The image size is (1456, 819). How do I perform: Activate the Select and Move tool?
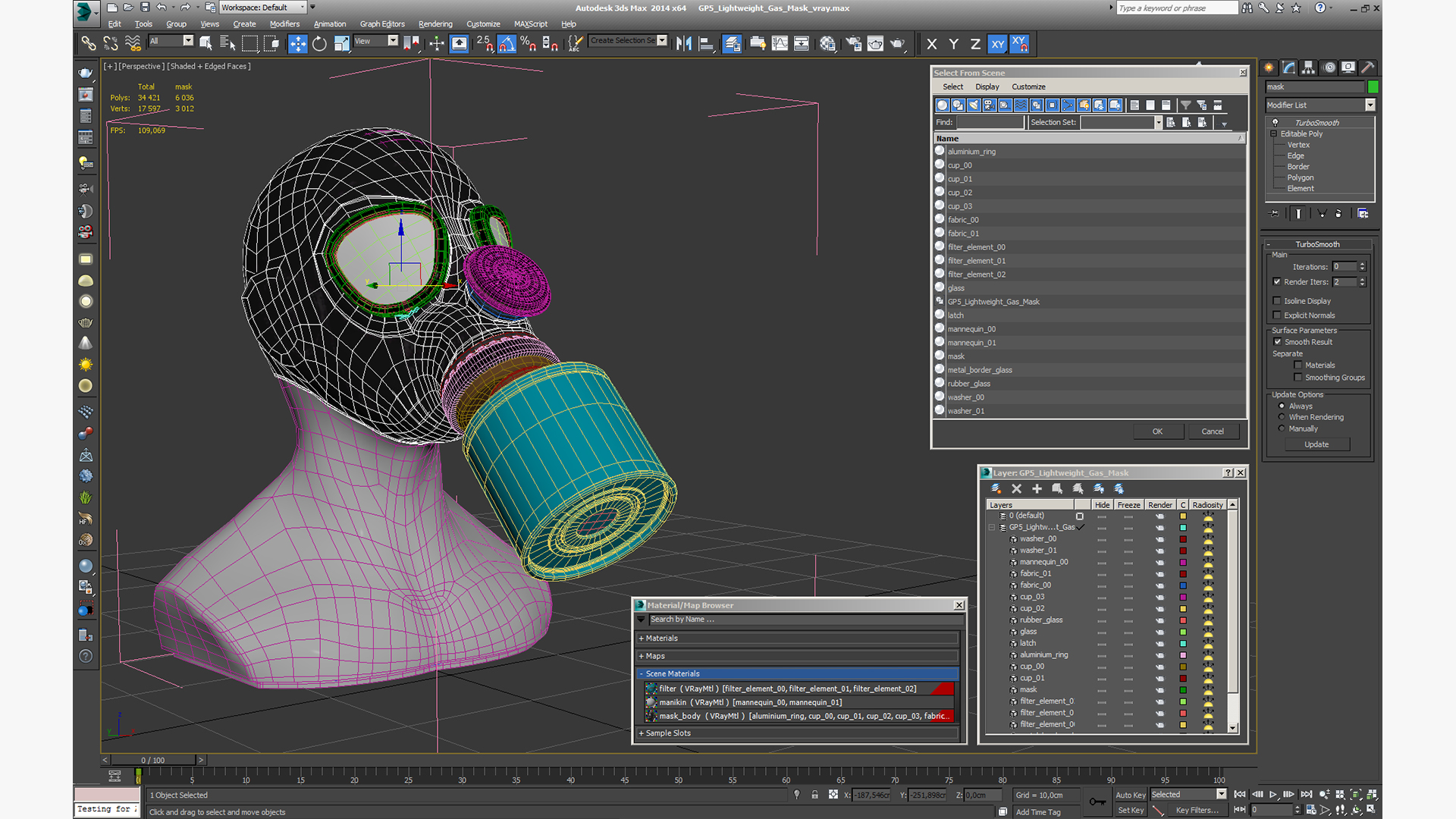(297, 43)
